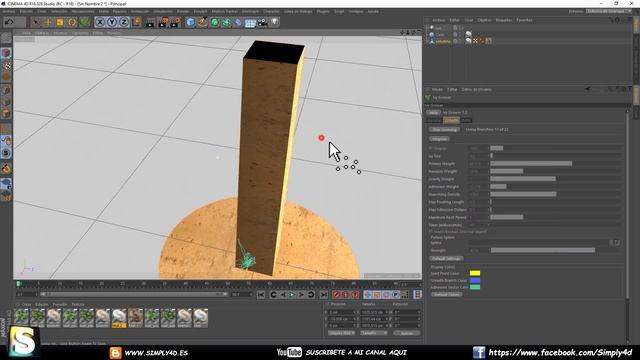Toggle the Avoid Blocked internal object checkbox
Image resolution: width=640 pixels, height=360 pixels.
(x=431, y=231)
